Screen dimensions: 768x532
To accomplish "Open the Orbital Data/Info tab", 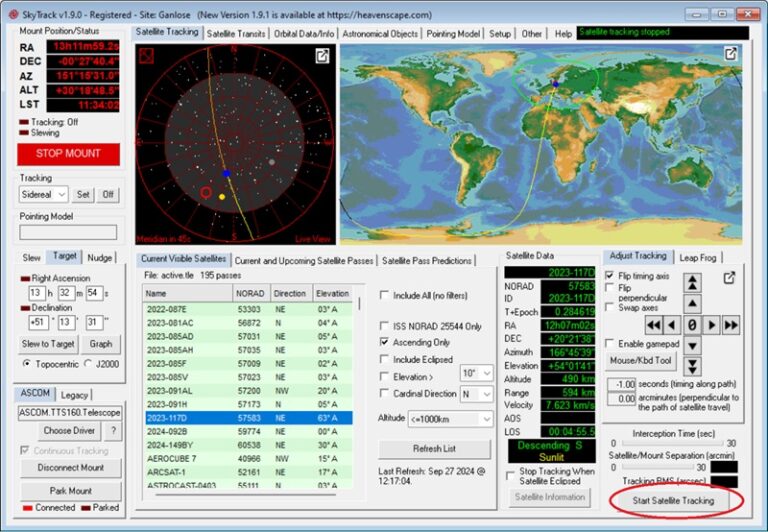I will 304,34.
